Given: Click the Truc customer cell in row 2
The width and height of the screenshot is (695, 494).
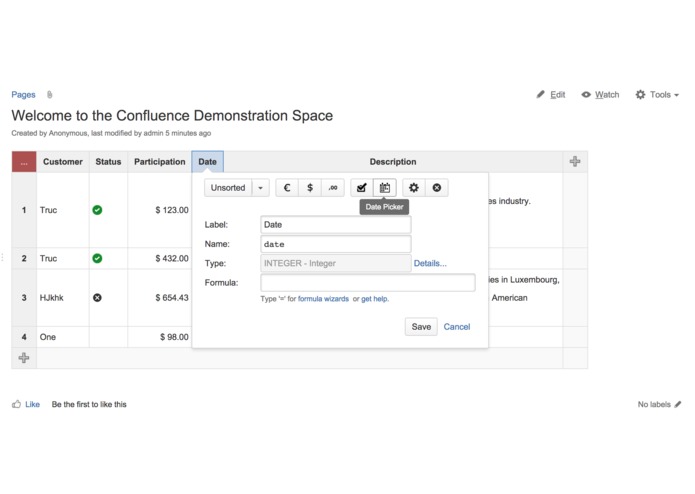Looking at the screenshot, I should click(62, 258).
